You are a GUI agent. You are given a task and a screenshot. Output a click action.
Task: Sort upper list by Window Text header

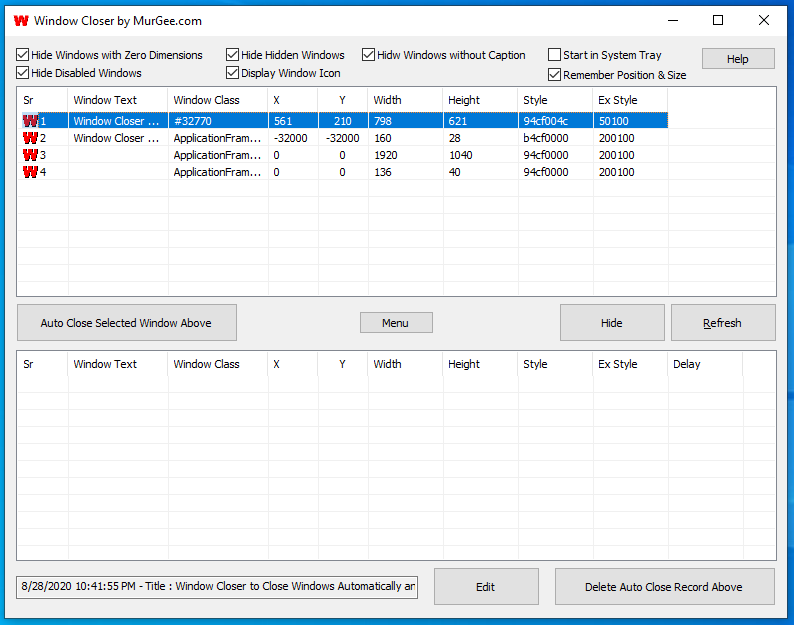tap(117, 100)
